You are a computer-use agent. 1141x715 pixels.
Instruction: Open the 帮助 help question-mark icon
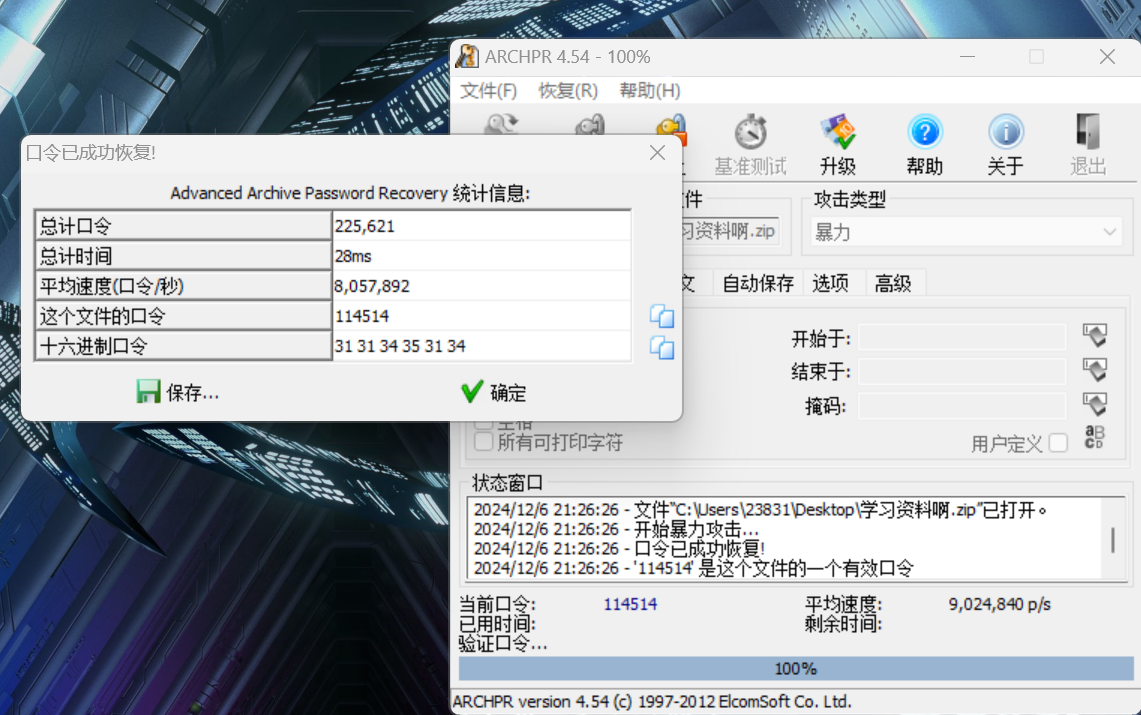925,132
